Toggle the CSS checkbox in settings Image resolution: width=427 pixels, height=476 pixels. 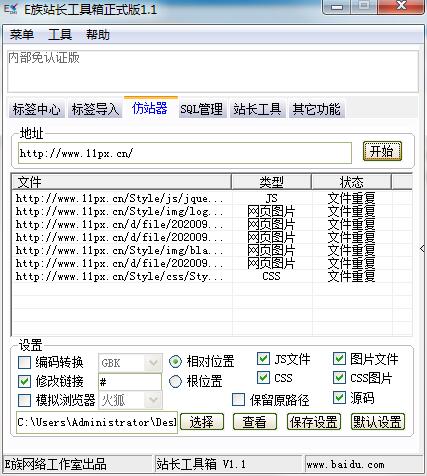click(x=263, y=378)
